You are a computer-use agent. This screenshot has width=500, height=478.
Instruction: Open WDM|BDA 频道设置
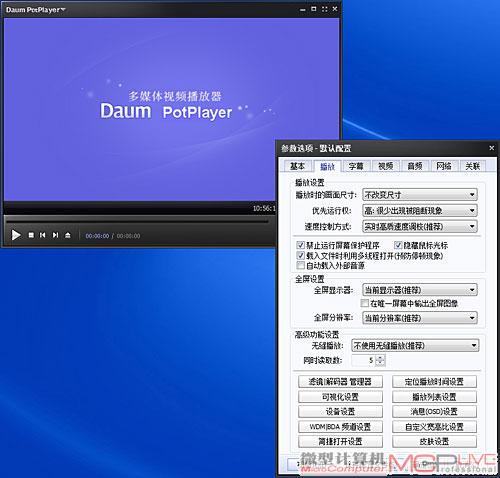point(340,427)
